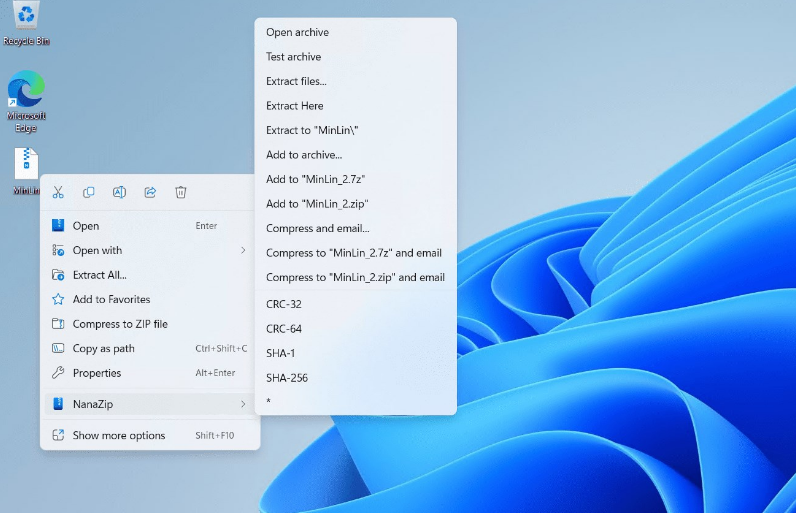
Task: Select Add to "MinLin_2.7z"
Action: pyautogui.click(x=355, y=179)
